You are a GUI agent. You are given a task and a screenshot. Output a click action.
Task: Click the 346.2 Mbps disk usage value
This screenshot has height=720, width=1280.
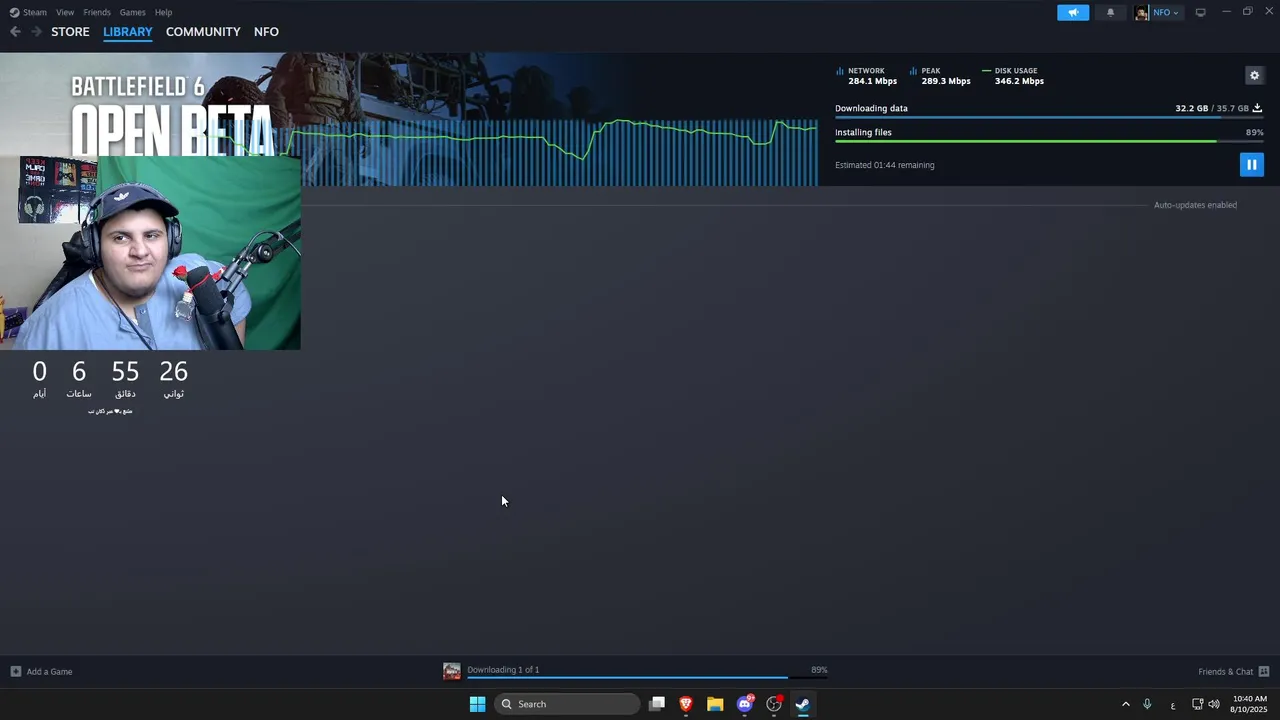point(1018,81)
